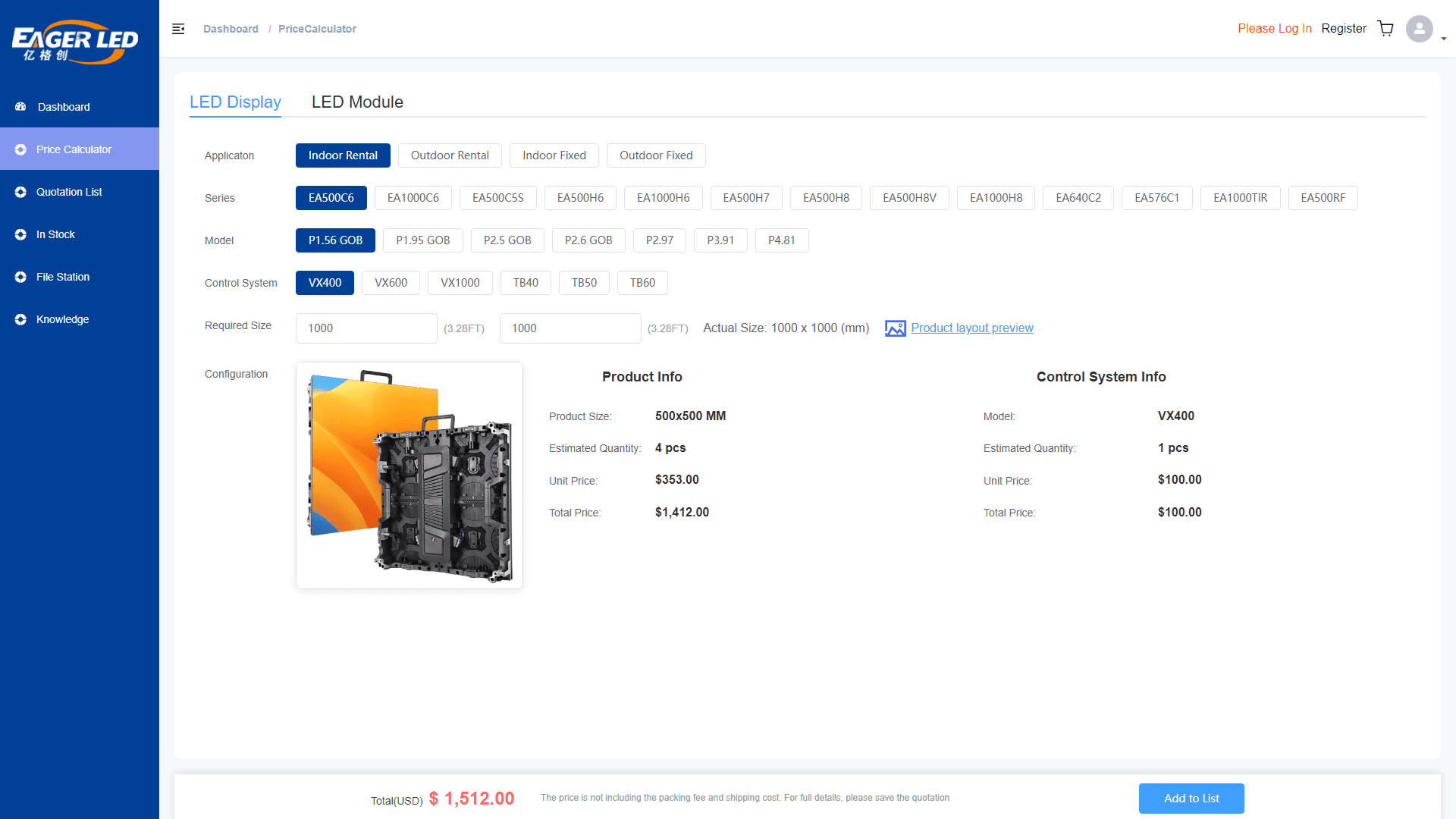Set control system to TB50
This screenshot has width=1456, height=819.
pos(584,283)
